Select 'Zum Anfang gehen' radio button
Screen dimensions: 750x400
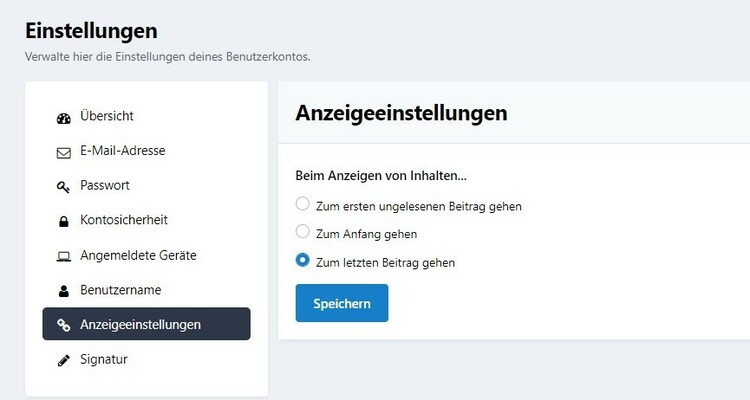click(x=303, y=233)
